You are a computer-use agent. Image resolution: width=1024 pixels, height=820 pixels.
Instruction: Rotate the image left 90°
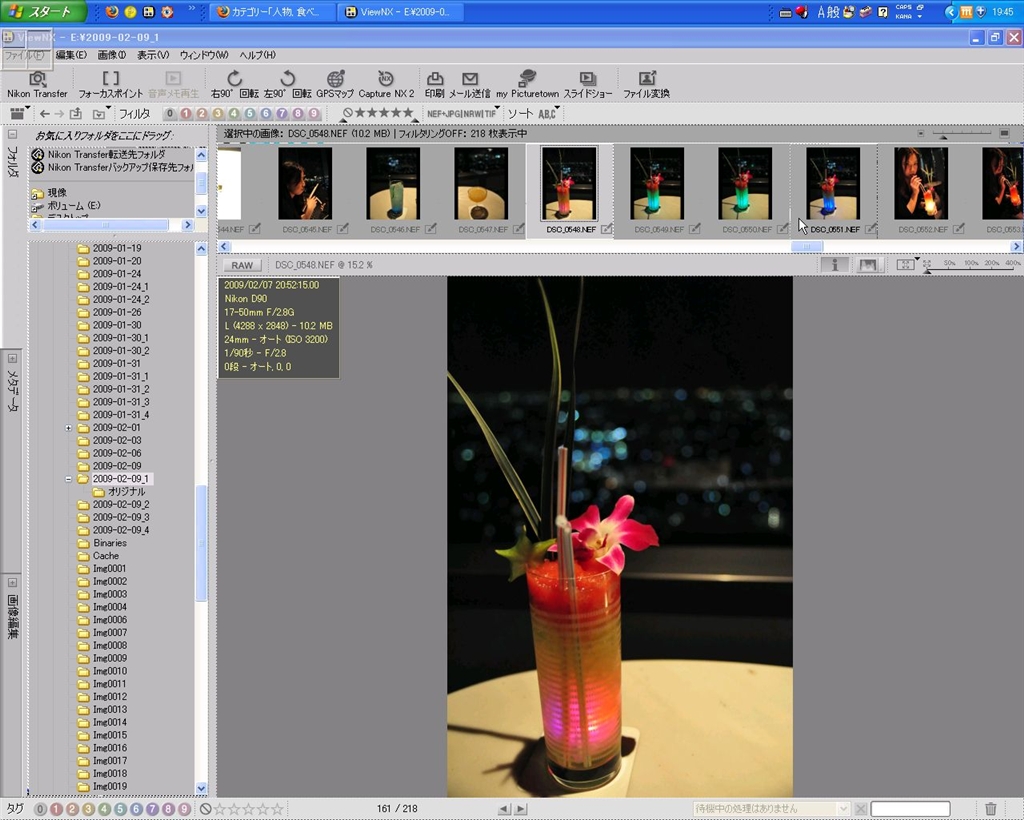(x=286, y=84)
